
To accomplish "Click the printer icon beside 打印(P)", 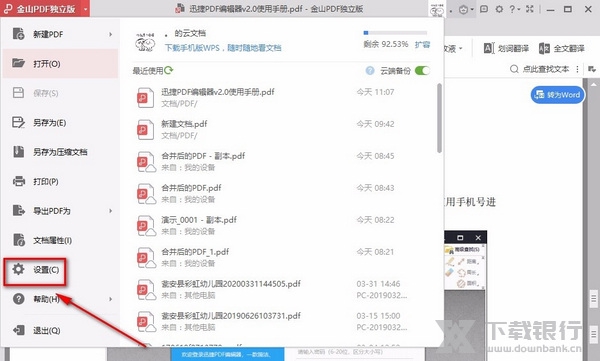I will click(x=19, y=181).
